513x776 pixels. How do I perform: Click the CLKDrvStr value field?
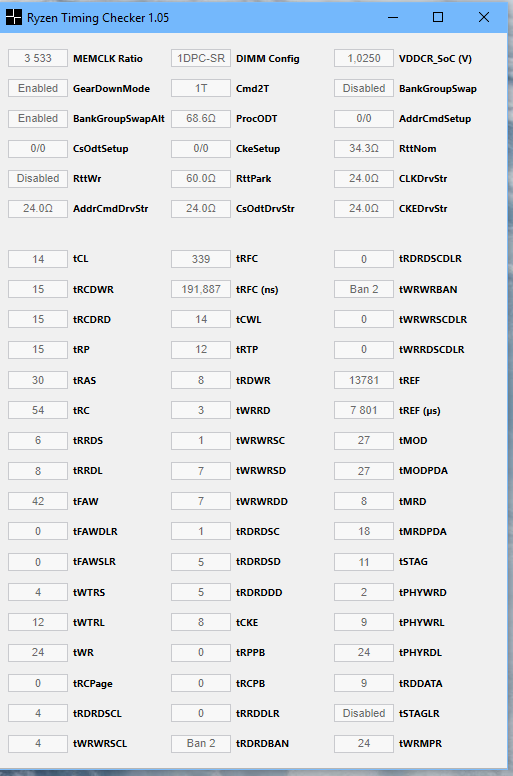364,178
